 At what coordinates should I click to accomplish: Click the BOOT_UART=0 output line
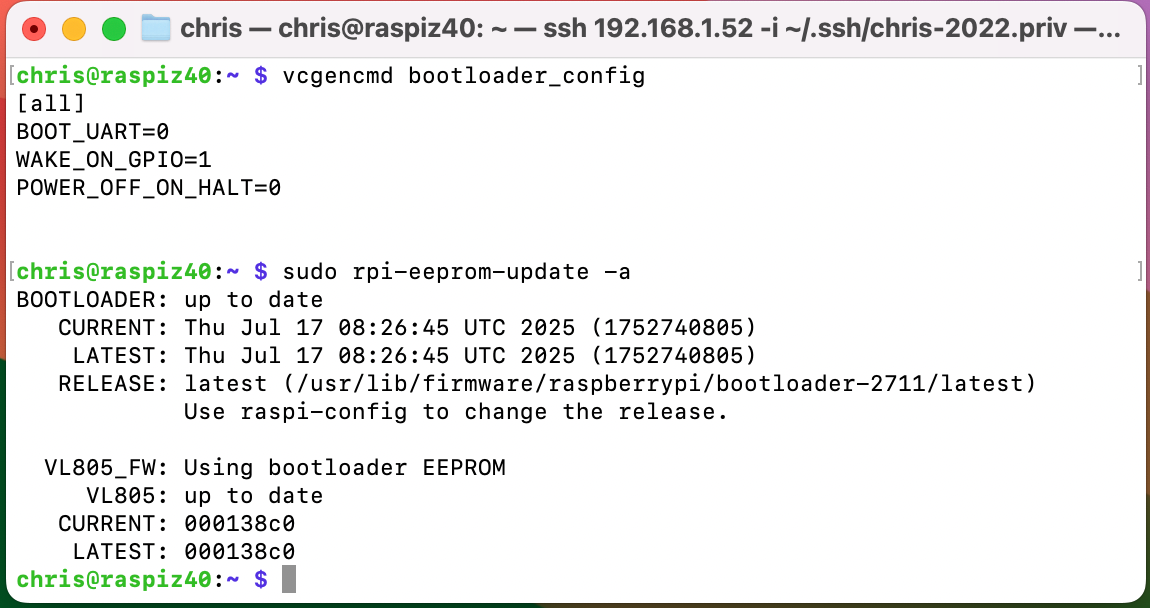93,132
